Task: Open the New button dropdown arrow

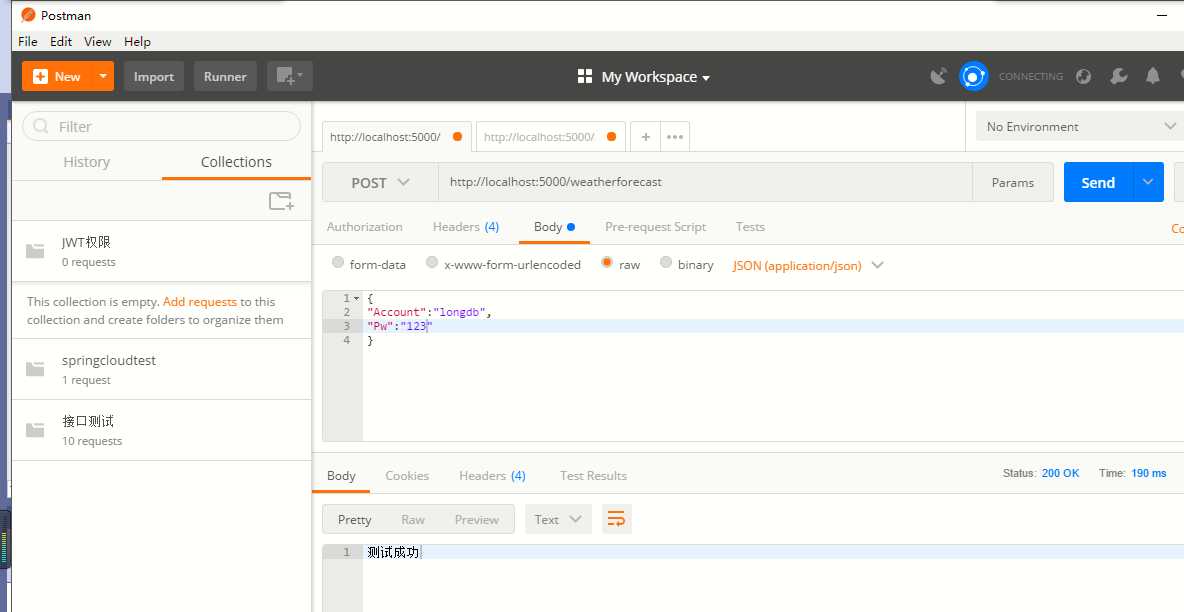Action: pyautogui.click(x=103, y=76)
